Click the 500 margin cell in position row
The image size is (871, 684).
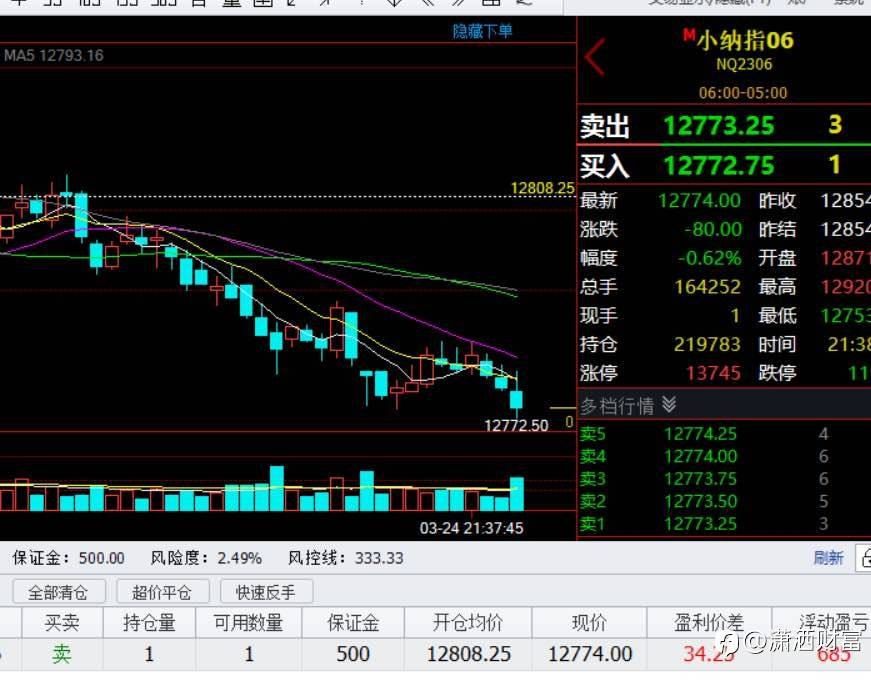[353, 655]
